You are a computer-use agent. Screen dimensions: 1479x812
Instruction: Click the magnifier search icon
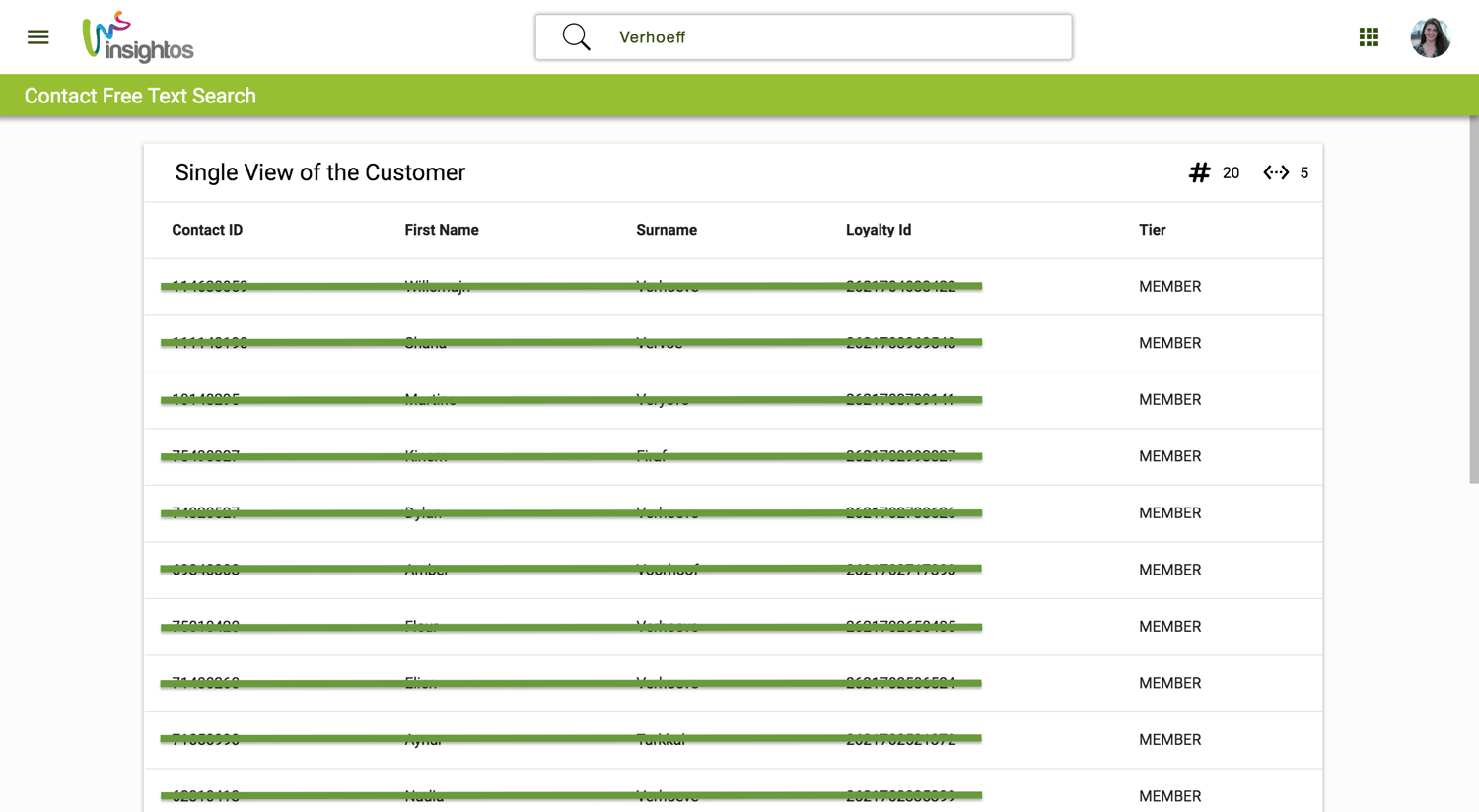[x=577, y=37]
